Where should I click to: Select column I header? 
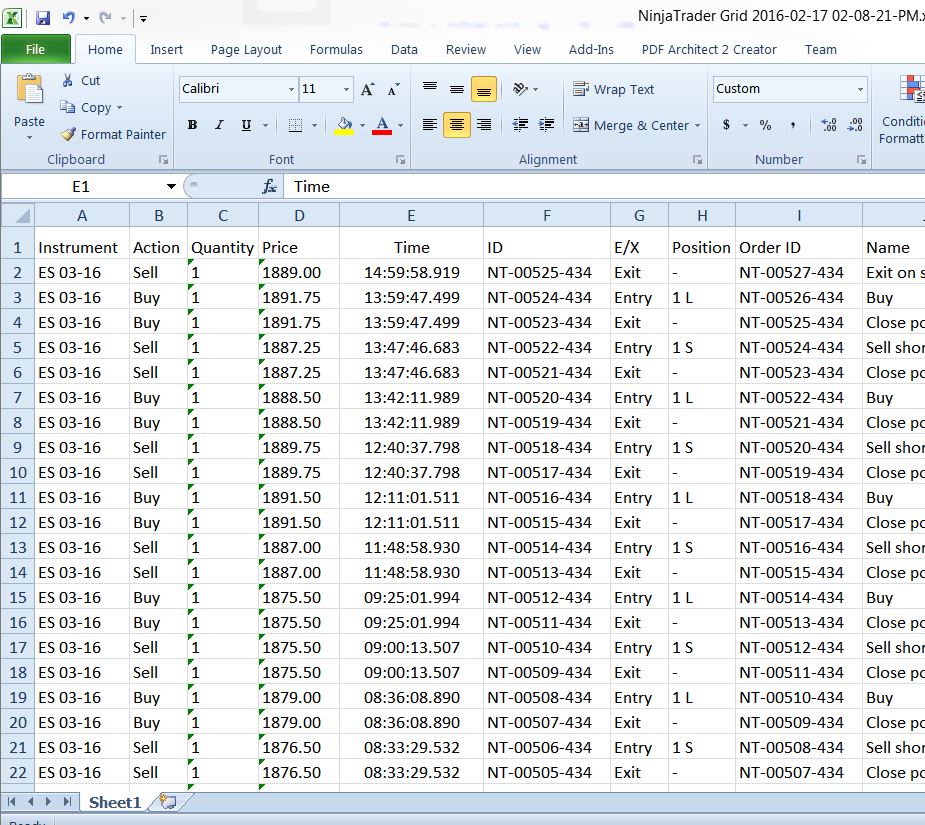click(799, 216)
